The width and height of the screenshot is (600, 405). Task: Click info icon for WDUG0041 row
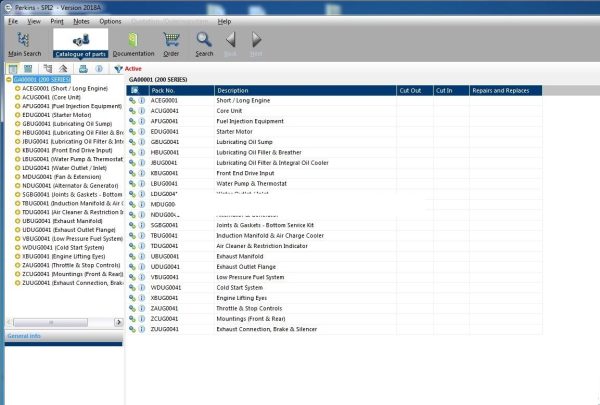click(142, 287)
